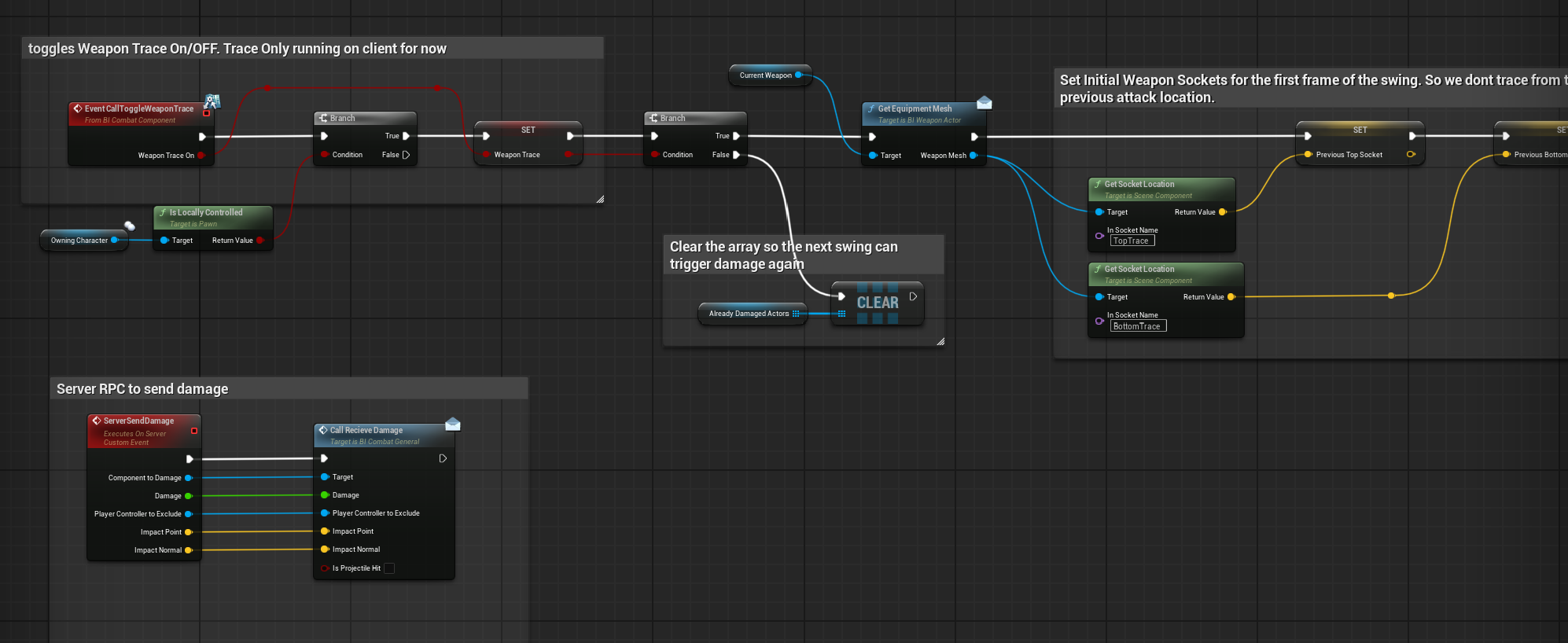Screen dimensions: 1568x643
Task: Click the Is Projectile Hit boolean pin
Action: (x=324, y=568)
